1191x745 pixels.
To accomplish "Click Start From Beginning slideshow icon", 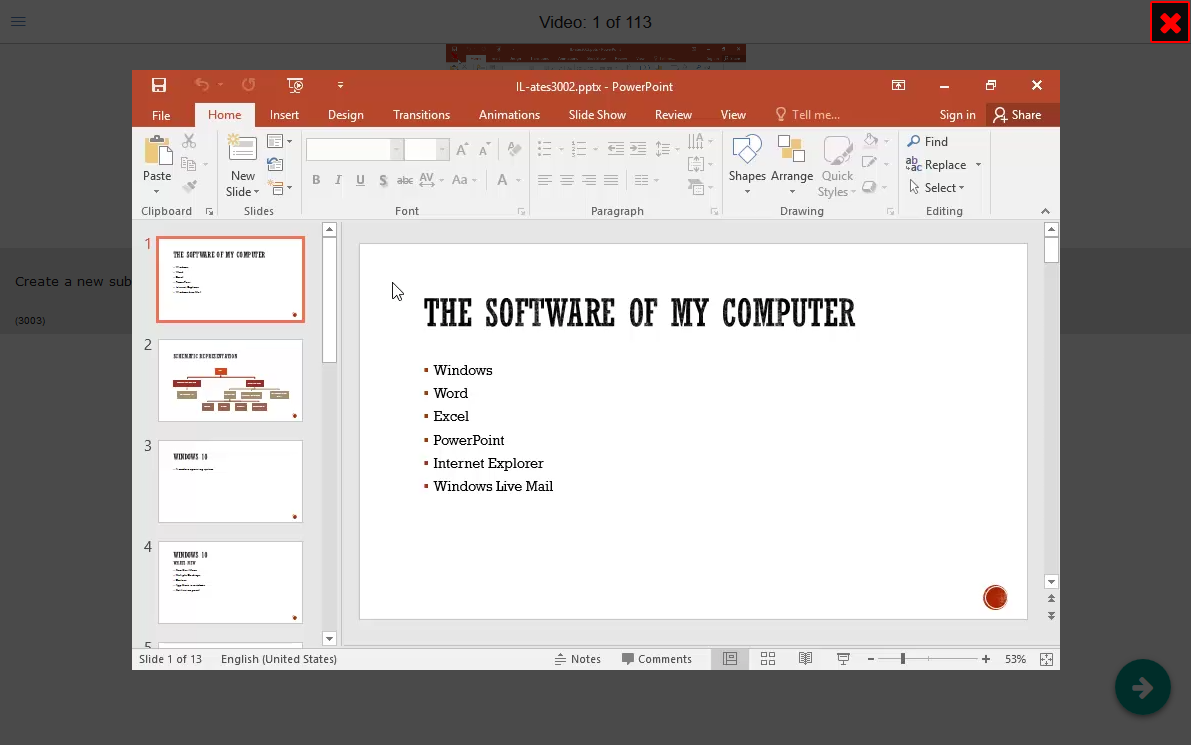I will click(295, 86).
